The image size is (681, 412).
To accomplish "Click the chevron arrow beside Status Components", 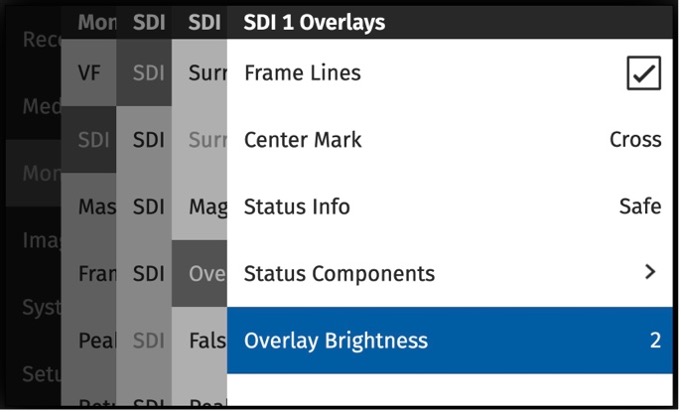I will click(650, 272).
